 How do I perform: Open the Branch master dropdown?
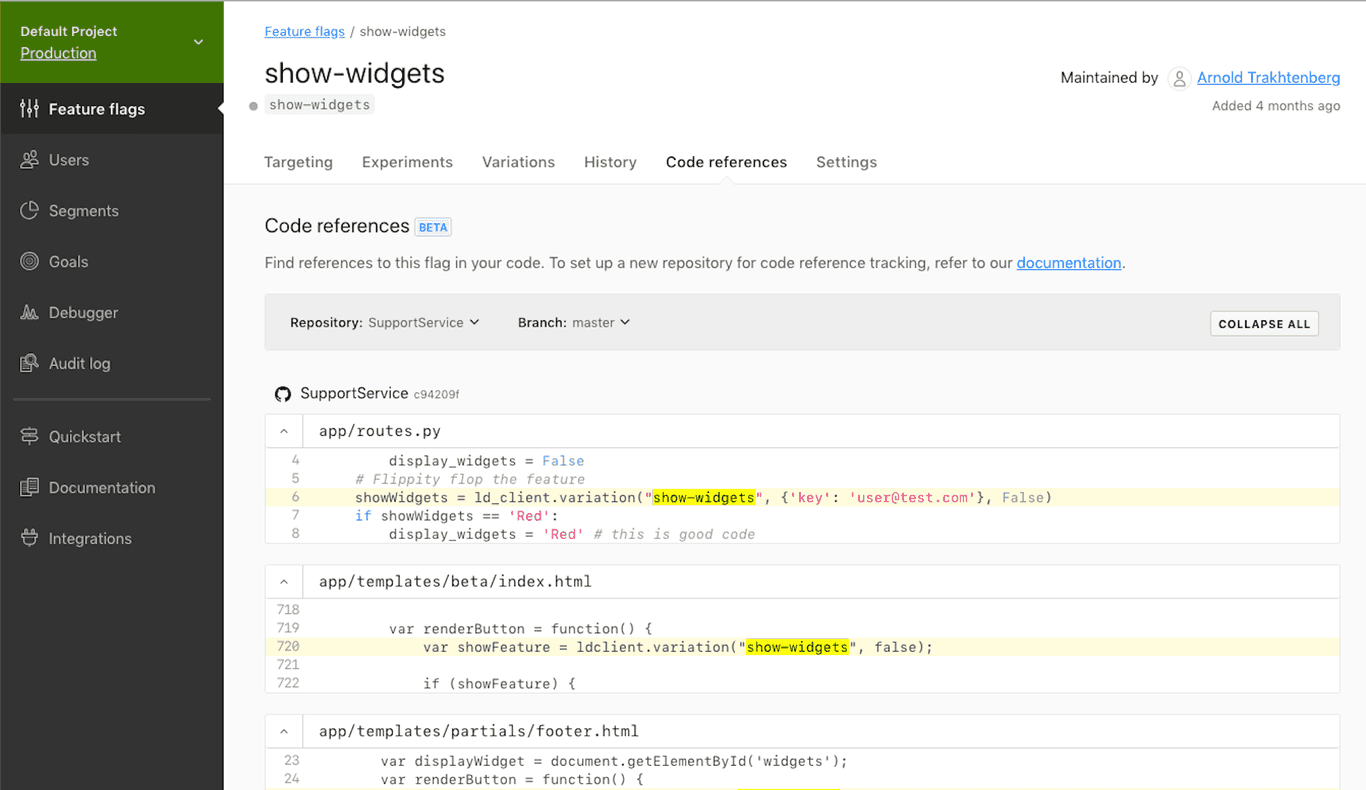tap(600, 322)
